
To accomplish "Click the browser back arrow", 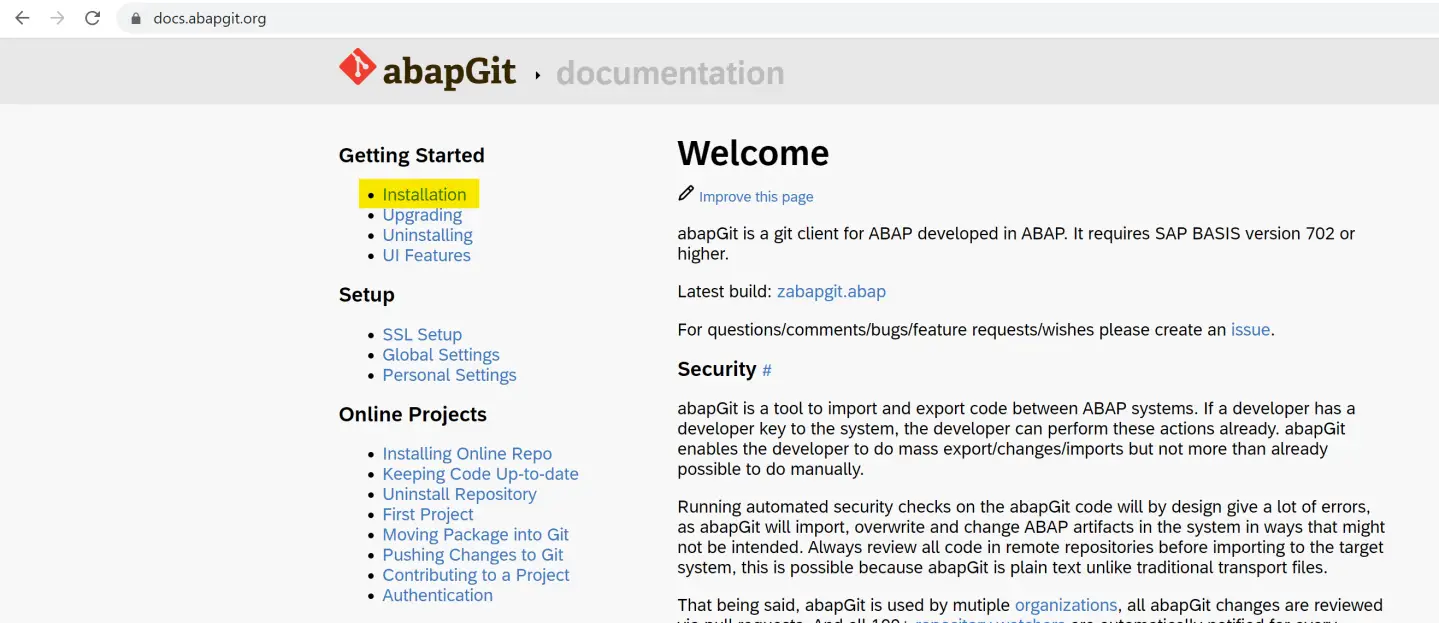I will coord(22,18).
